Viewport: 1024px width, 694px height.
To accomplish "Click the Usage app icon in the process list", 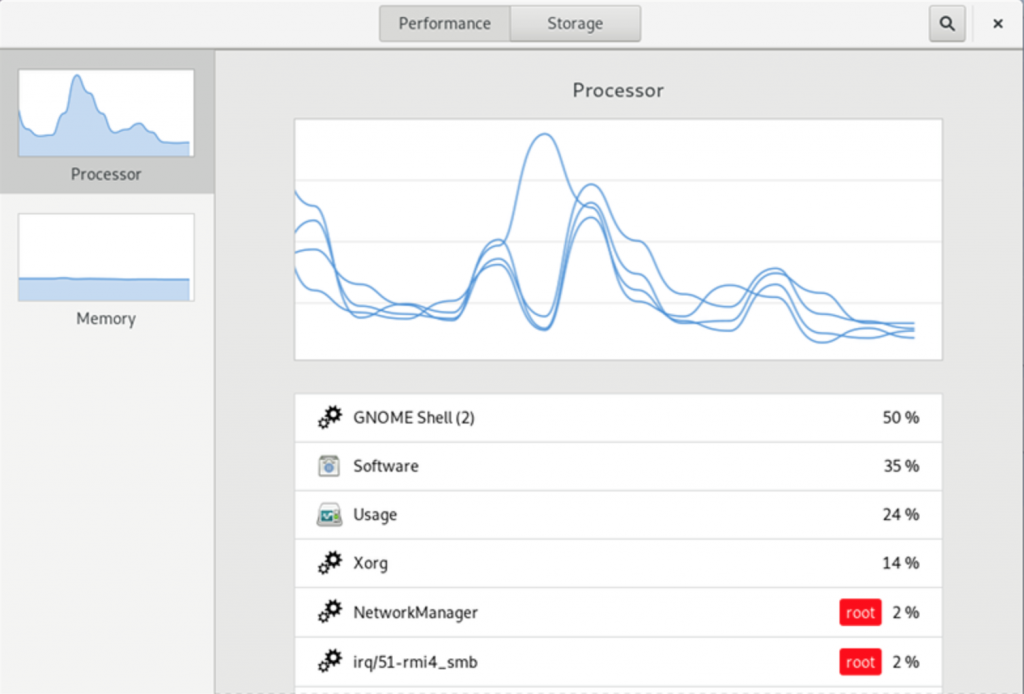I will [329, 514].
